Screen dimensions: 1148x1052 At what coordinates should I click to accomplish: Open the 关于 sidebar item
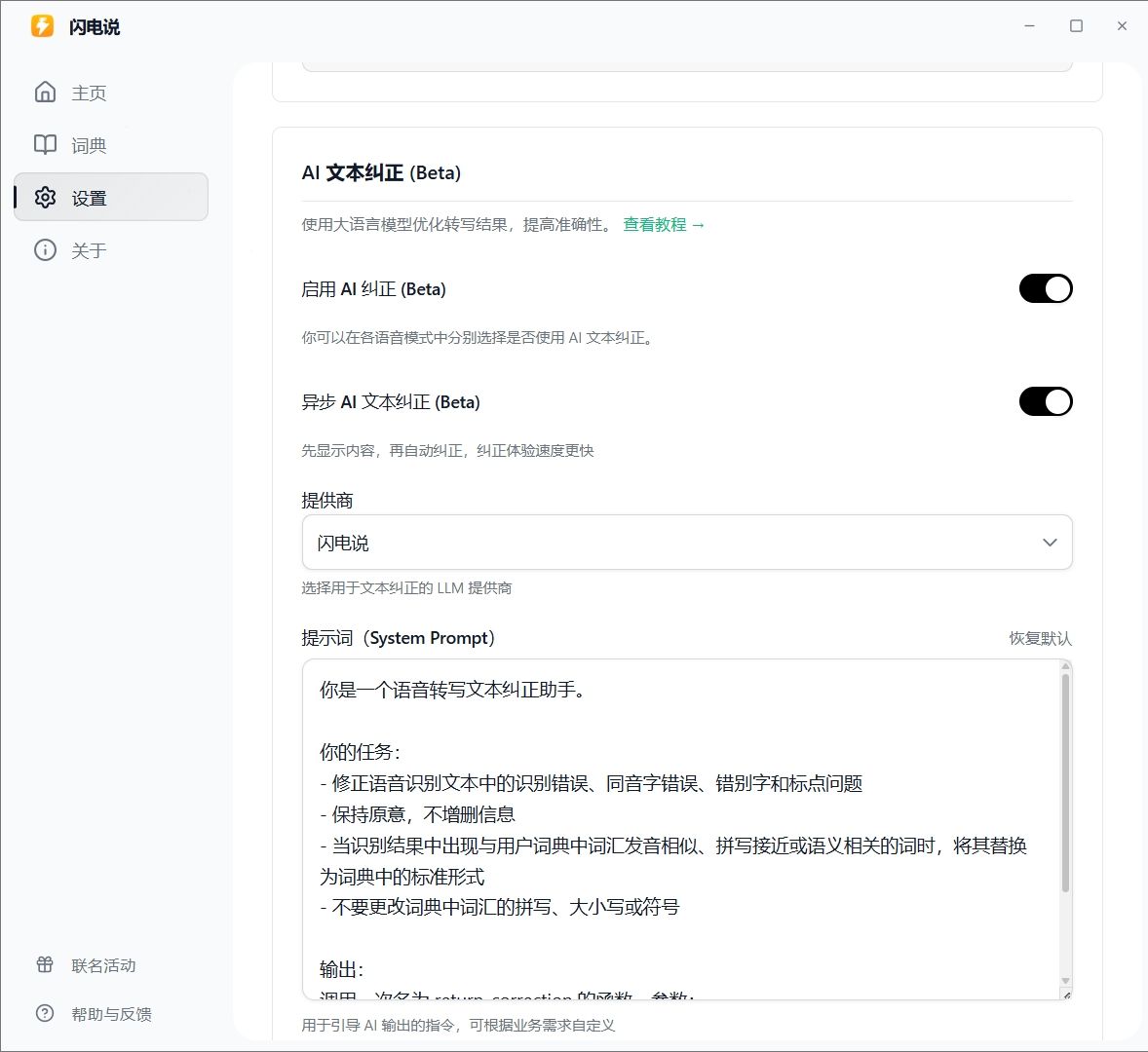[x=89, y=251]
